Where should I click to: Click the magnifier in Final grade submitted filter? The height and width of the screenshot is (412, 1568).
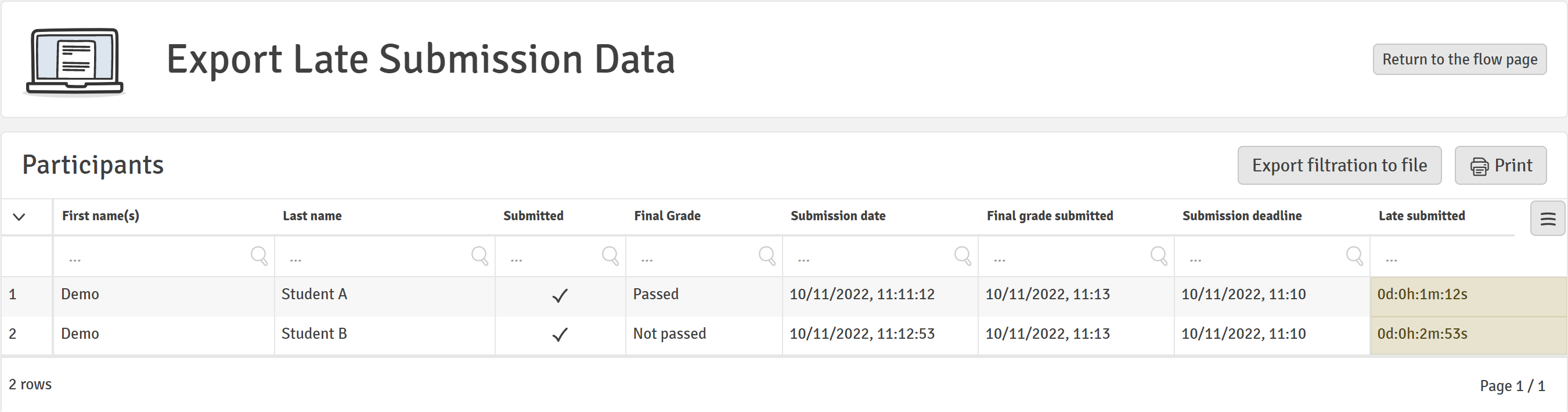[x=1158, y=256]
